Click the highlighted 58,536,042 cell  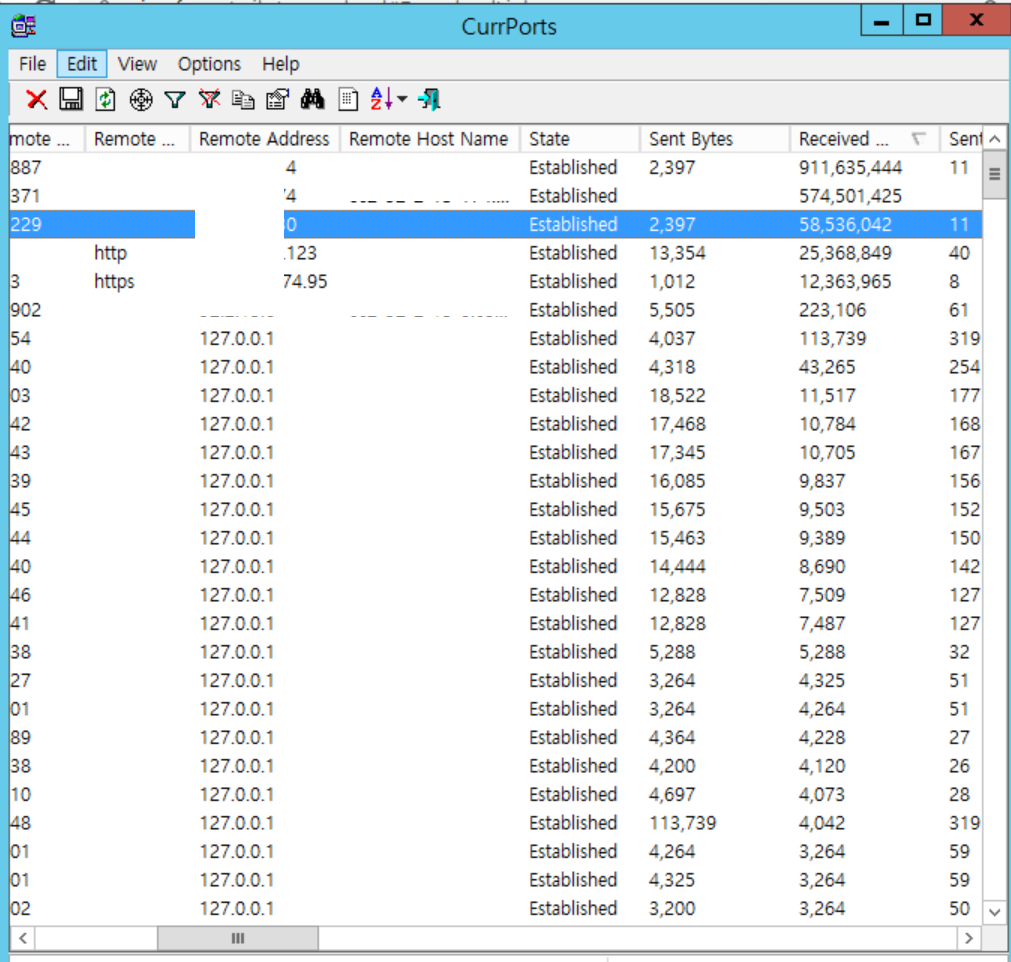[x=845, y=224]
